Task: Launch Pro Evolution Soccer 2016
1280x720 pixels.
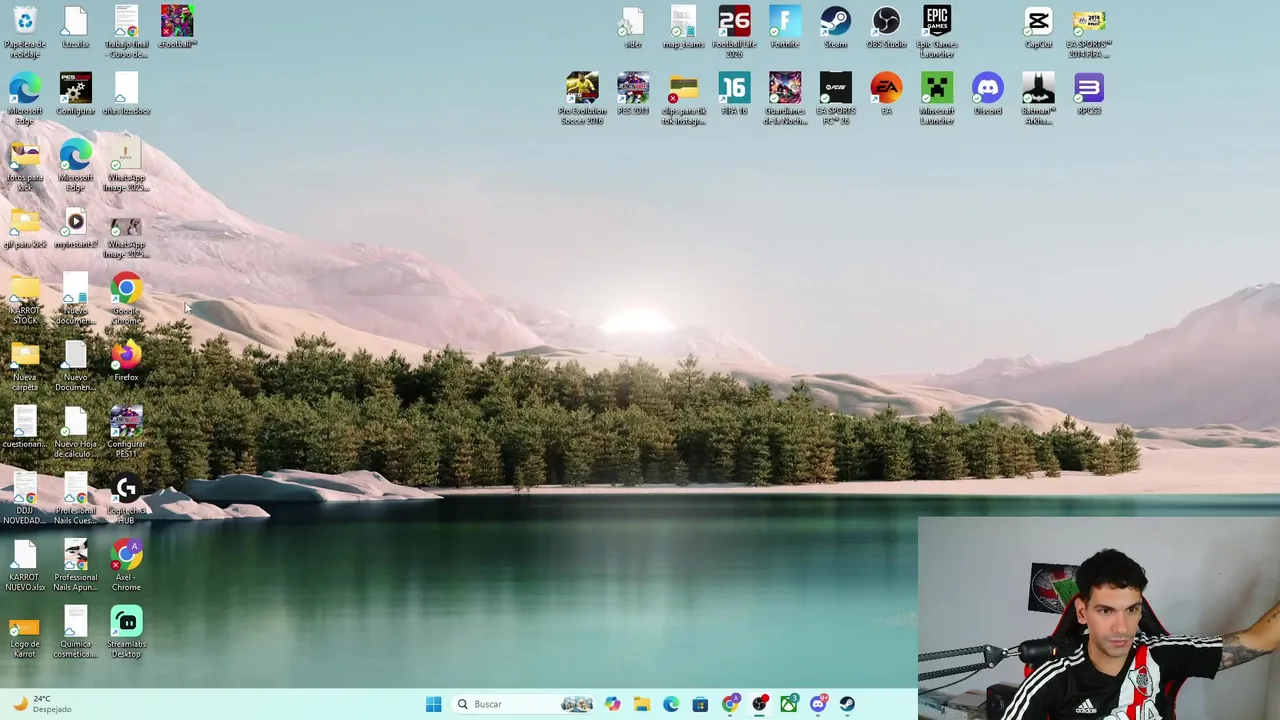Action: pos(582,99)
